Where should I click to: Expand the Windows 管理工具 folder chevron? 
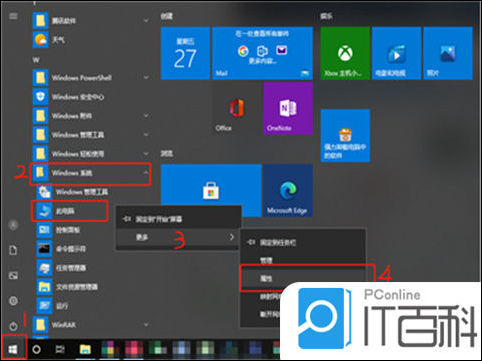point(146,135)
